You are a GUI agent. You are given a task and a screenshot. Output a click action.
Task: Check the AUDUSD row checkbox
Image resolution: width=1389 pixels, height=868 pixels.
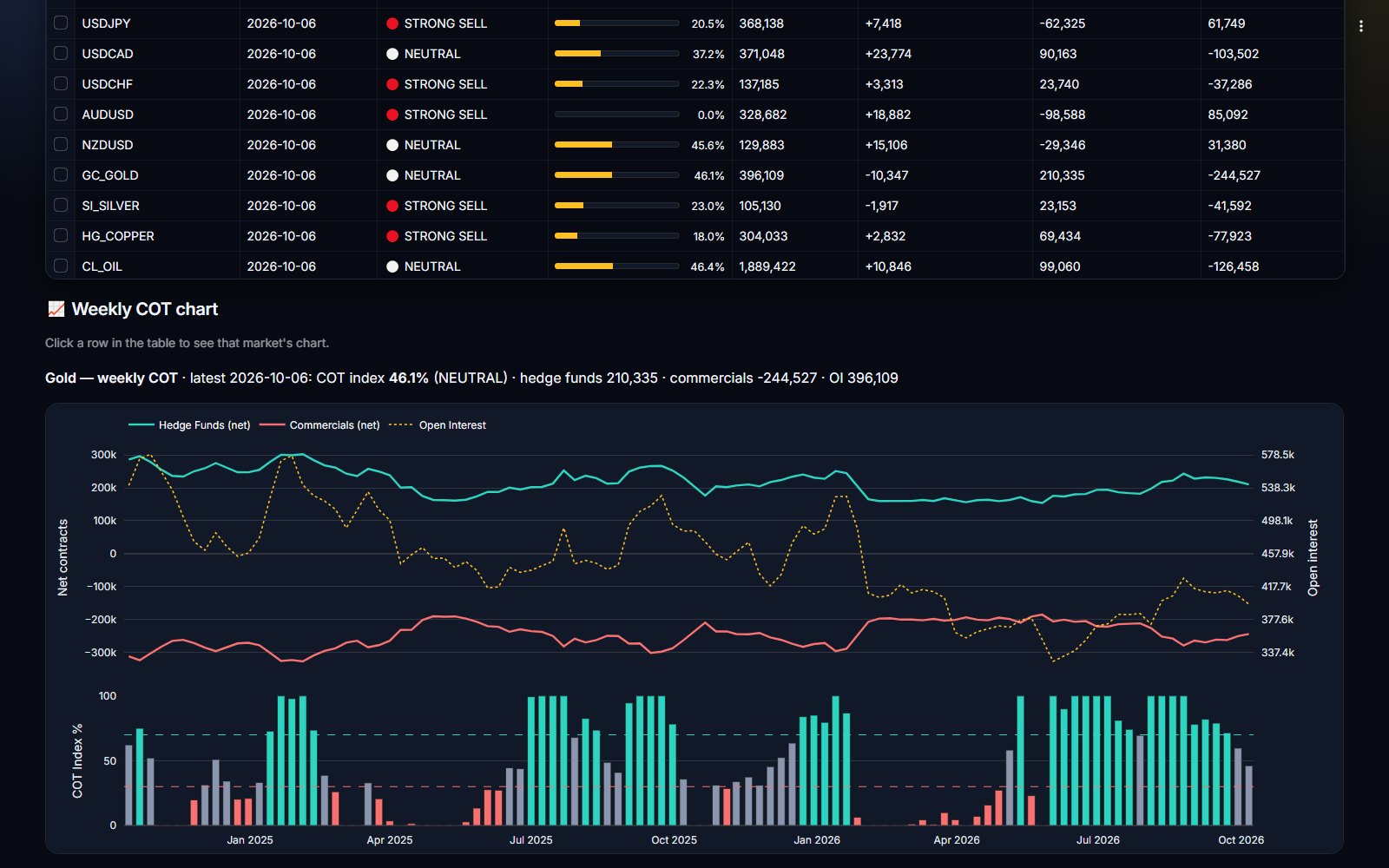tap(61, 114)
